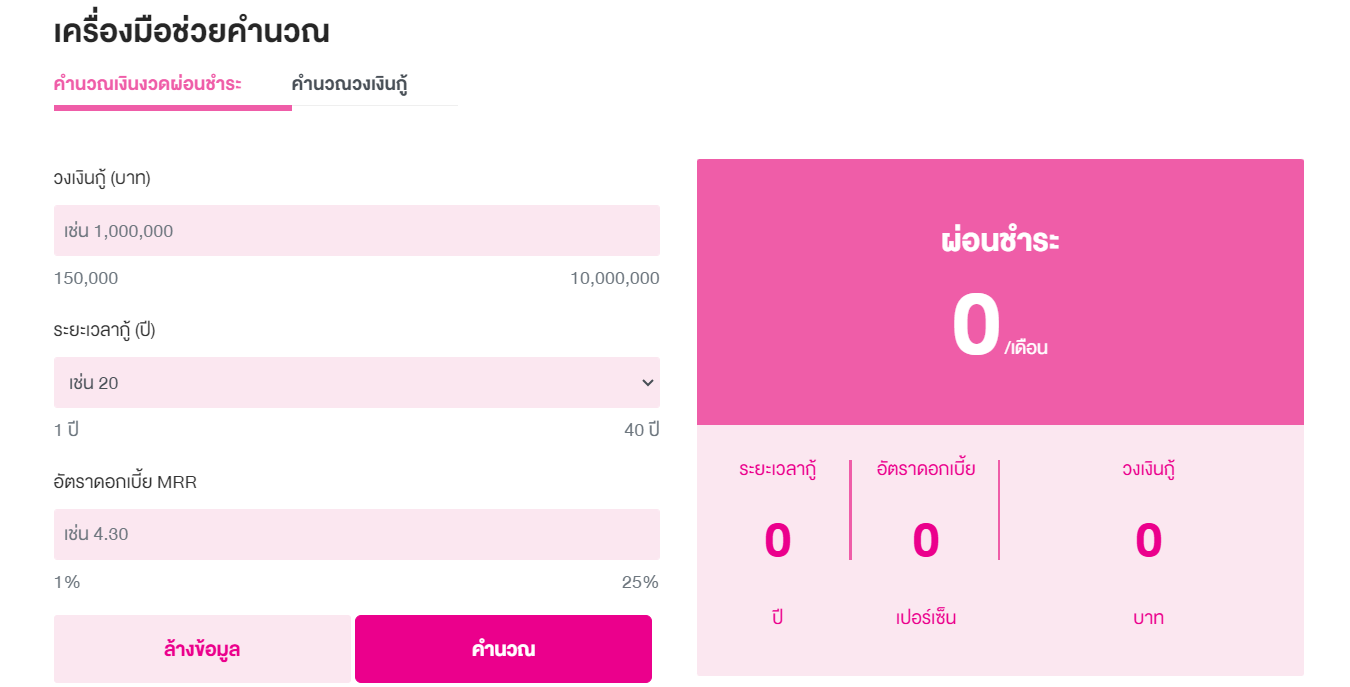Open the ระยะเวลากู้ loan term dropdown
1350x687 pixels.
(356, 382)
